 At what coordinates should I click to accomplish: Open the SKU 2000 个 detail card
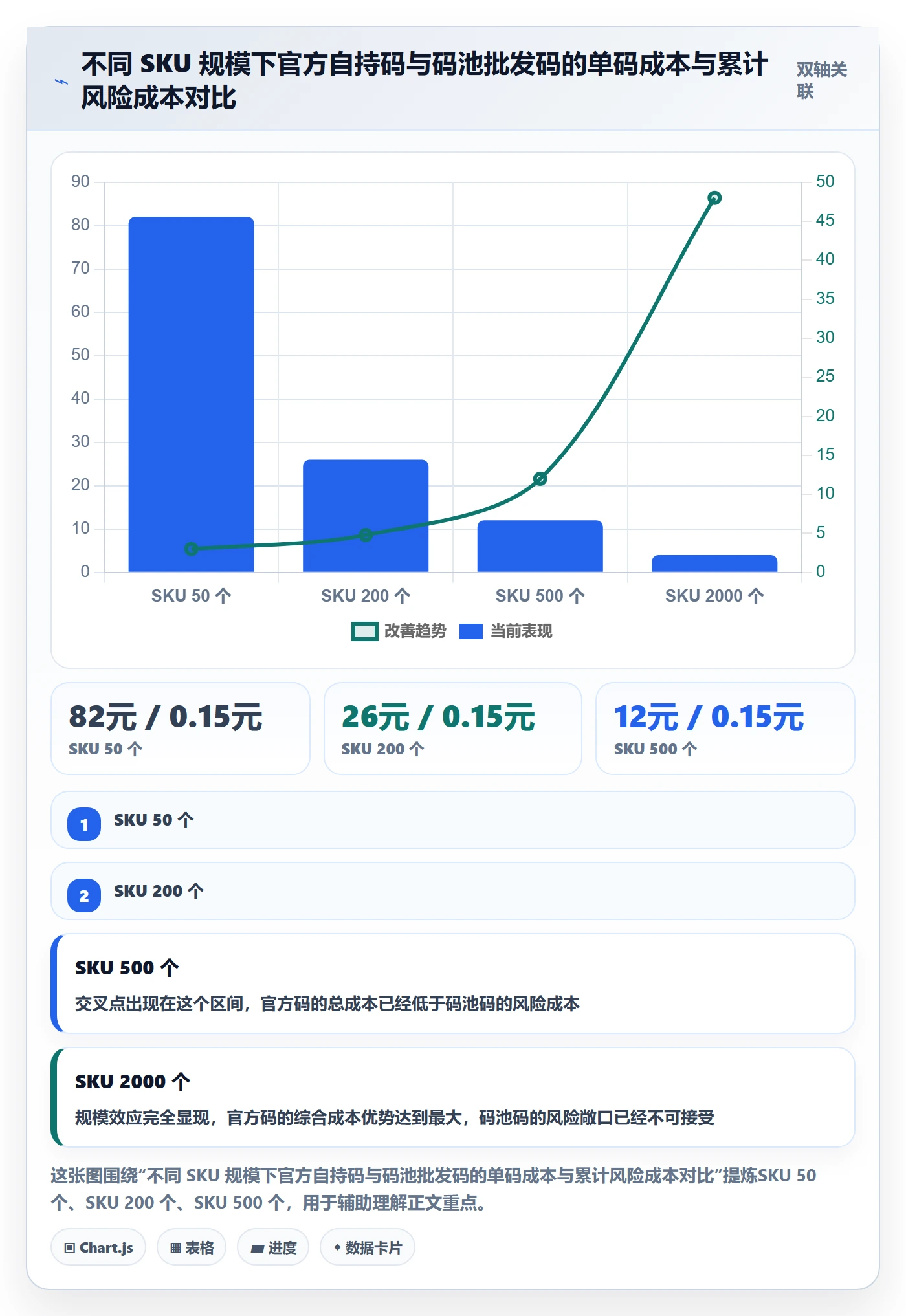pos(453,1097)
